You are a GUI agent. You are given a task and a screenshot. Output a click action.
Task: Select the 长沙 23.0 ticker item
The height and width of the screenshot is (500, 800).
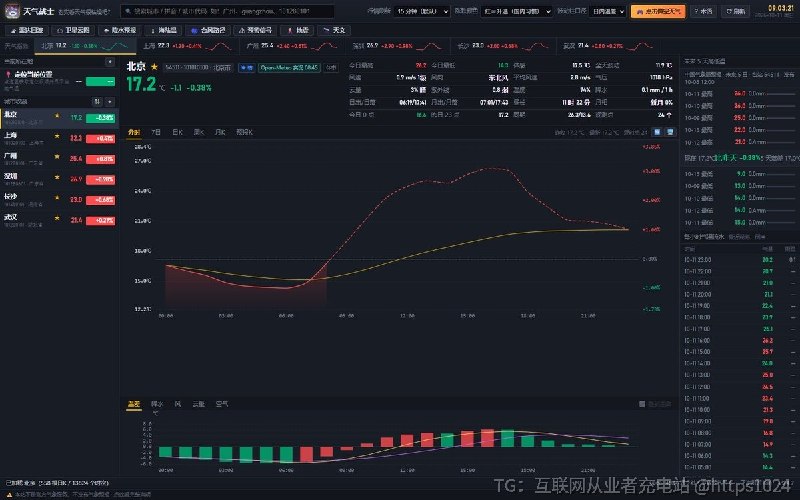(503, 46)
